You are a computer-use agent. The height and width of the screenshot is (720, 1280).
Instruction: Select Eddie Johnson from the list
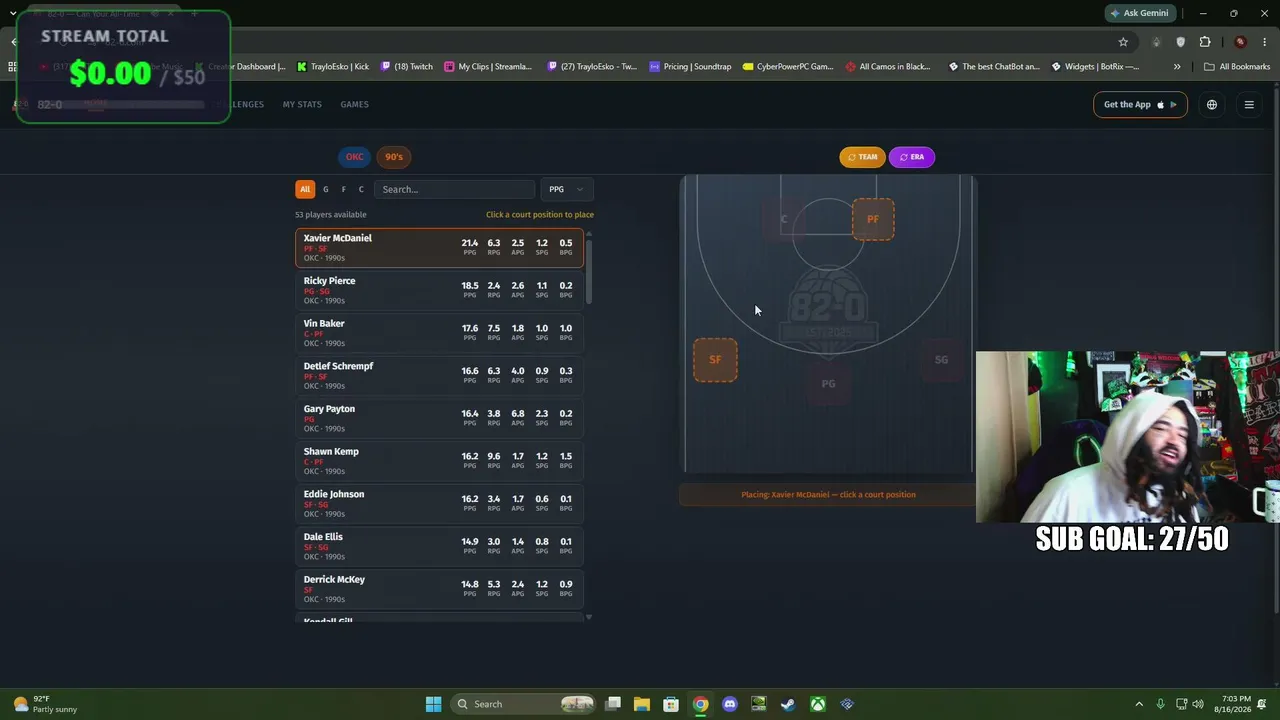(x=439, y=504)
